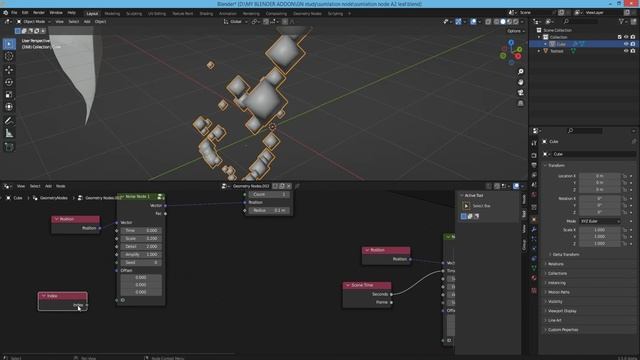Screen dimensions: 640x360
Task: Select the Cursor tool in viewport toolbar
Action: click(x=9, y=56)
